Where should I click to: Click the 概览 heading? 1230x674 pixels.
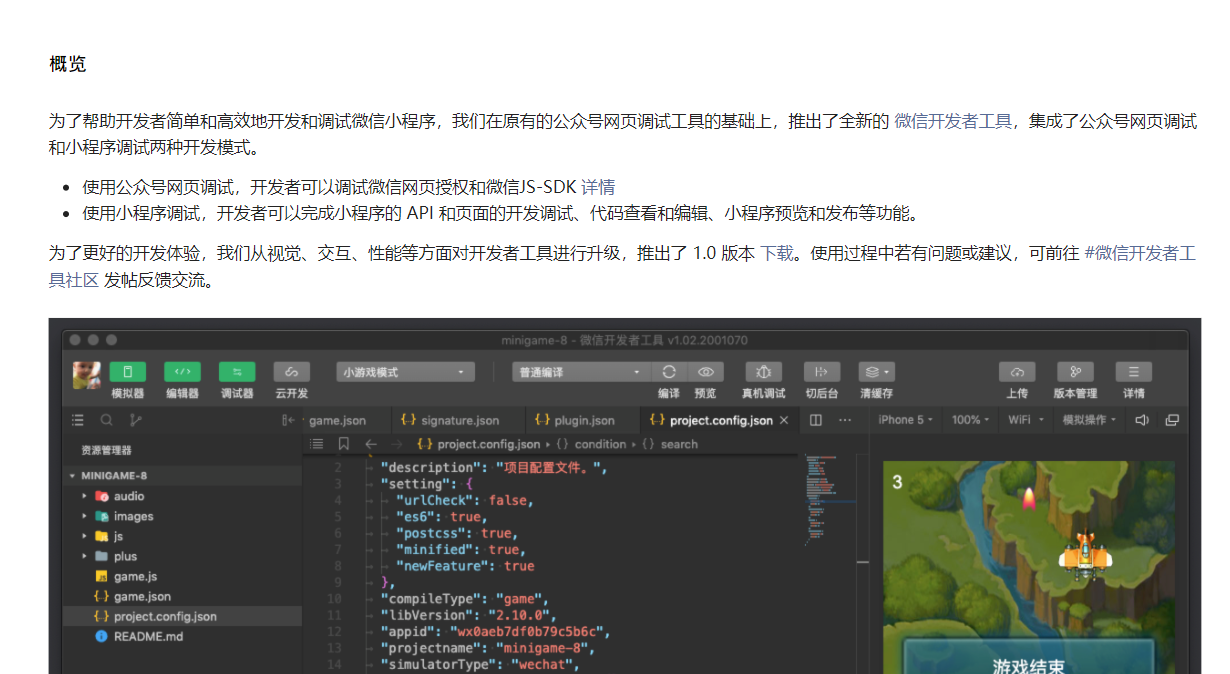pyautogui.click(x=68, y=65)
